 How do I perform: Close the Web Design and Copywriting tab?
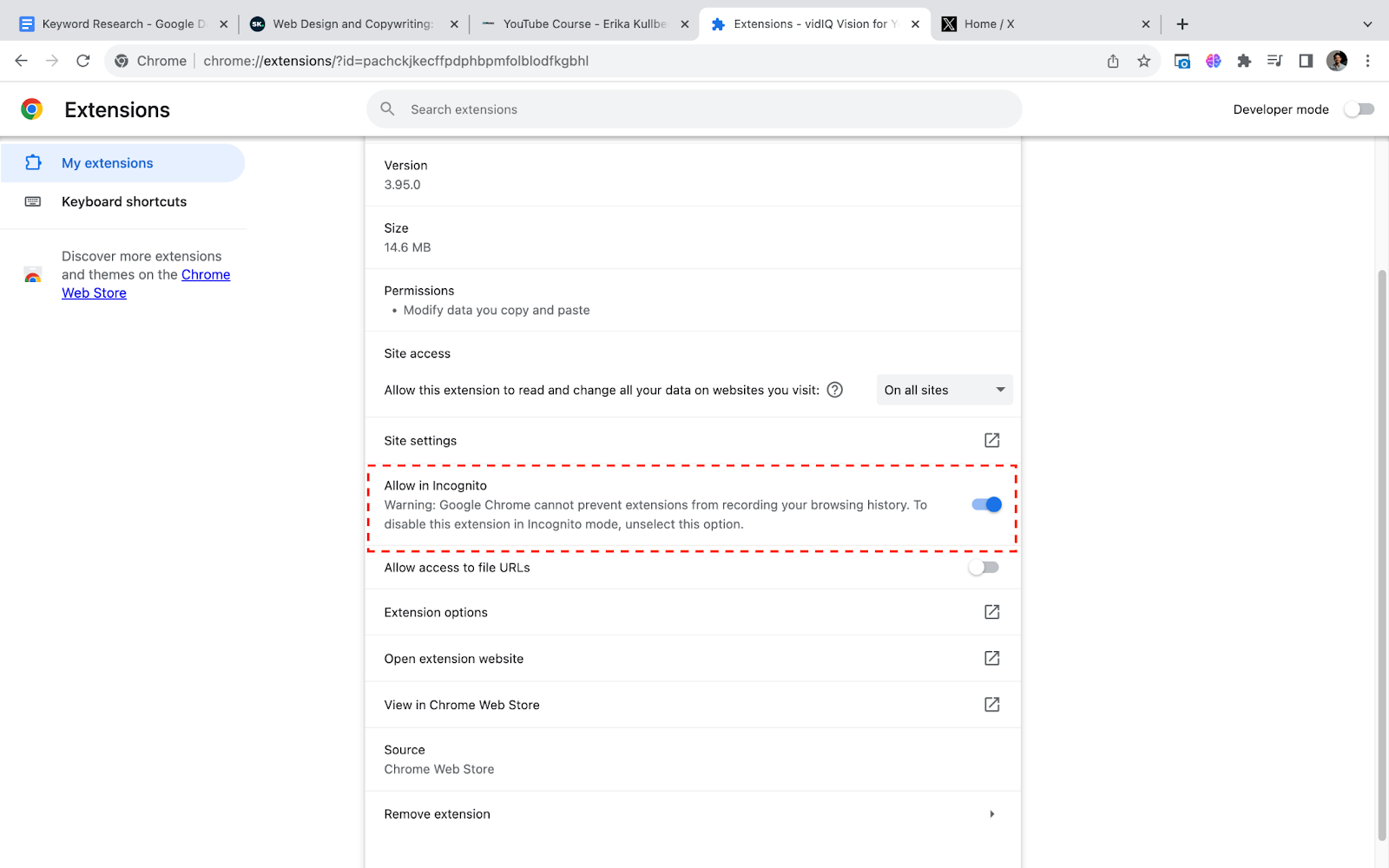454,24
